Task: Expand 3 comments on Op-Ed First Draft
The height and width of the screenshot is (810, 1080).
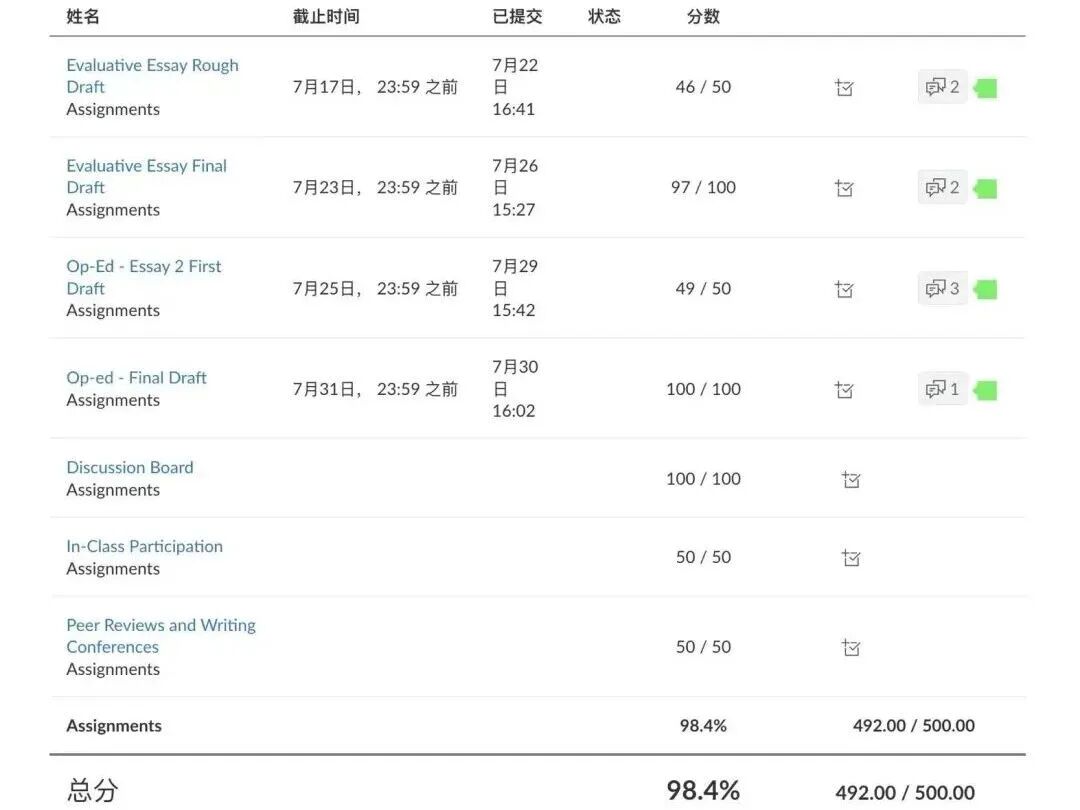Action: (x=942, y=289)
